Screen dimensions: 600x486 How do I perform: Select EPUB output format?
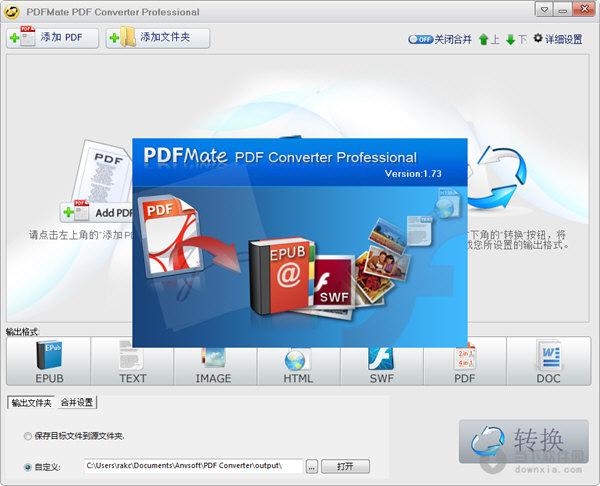[x=49, y=361]
